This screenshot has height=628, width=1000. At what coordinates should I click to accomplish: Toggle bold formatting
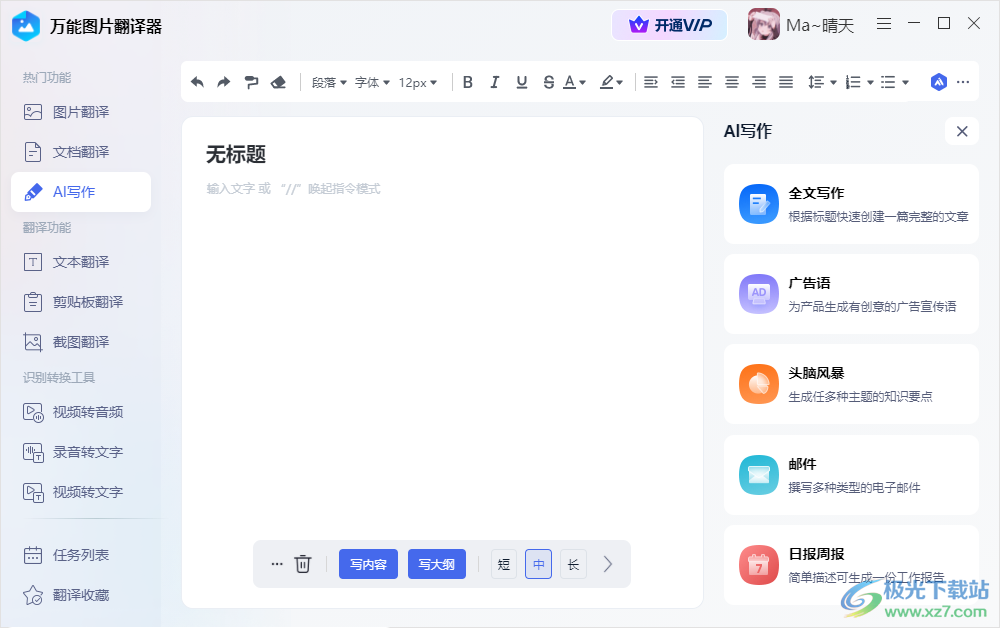pos(468,82)
